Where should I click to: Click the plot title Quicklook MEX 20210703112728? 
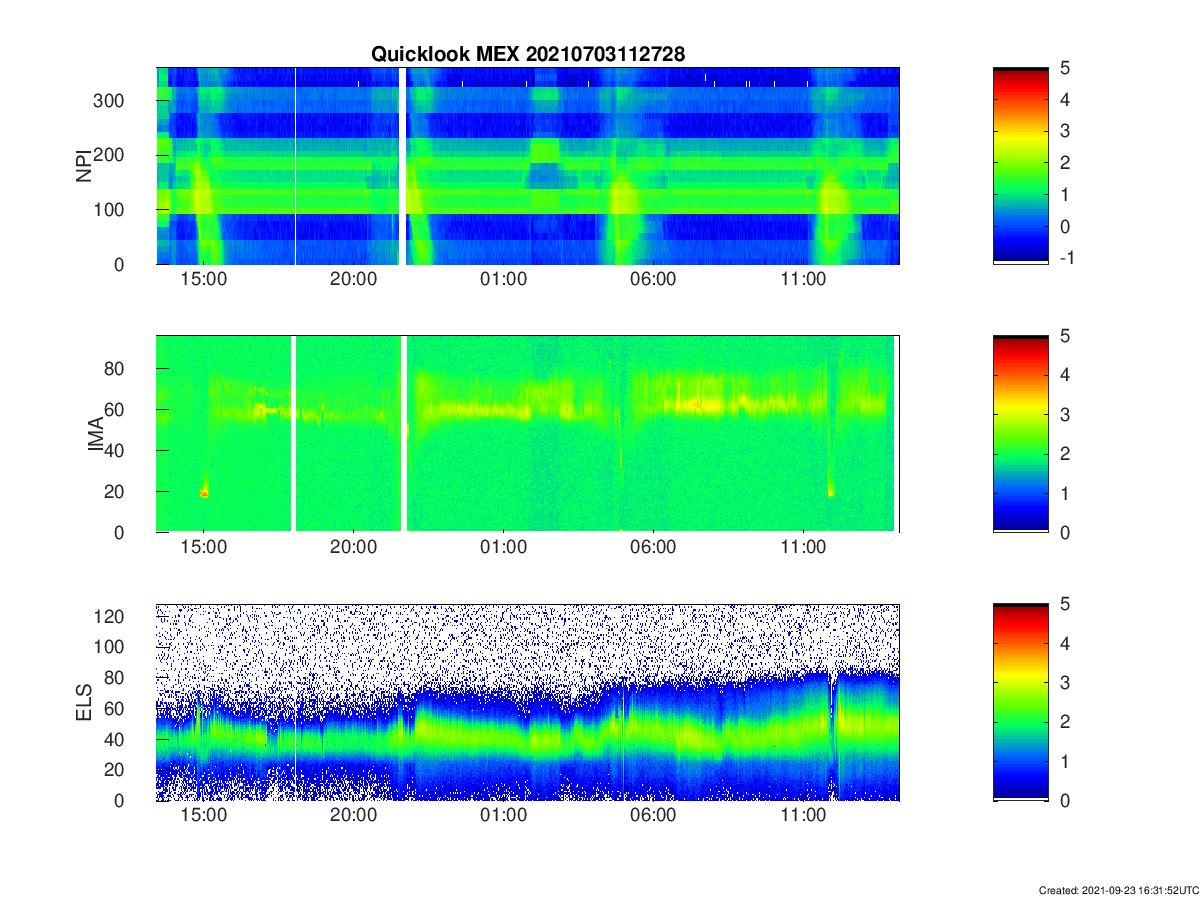pos(528,55)
